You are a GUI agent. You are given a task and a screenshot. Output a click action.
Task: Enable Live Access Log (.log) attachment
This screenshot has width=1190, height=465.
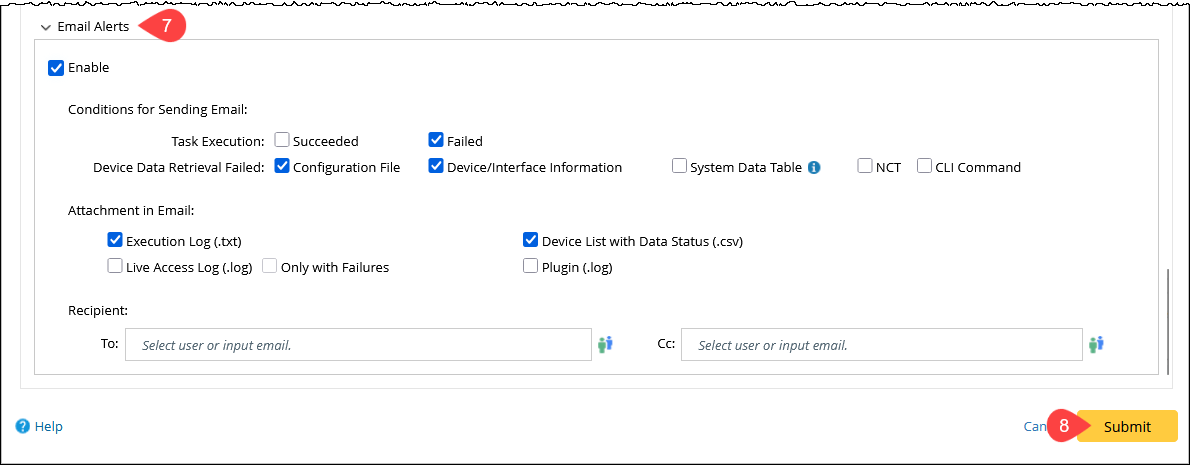115,267
